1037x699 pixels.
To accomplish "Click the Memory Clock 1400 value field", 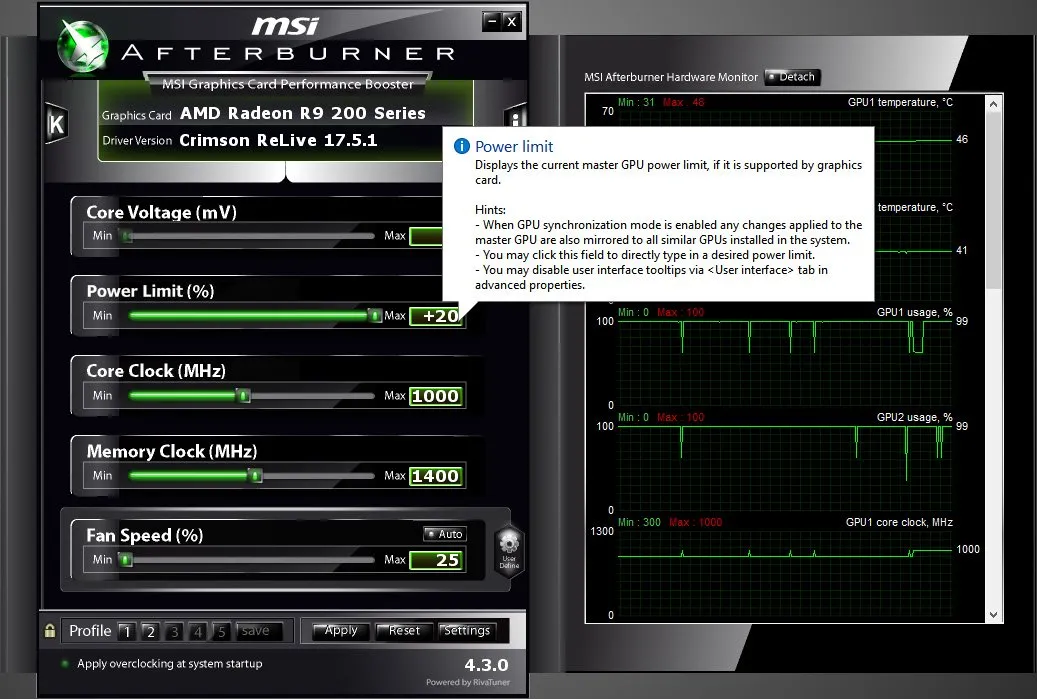I will (436, 476).
